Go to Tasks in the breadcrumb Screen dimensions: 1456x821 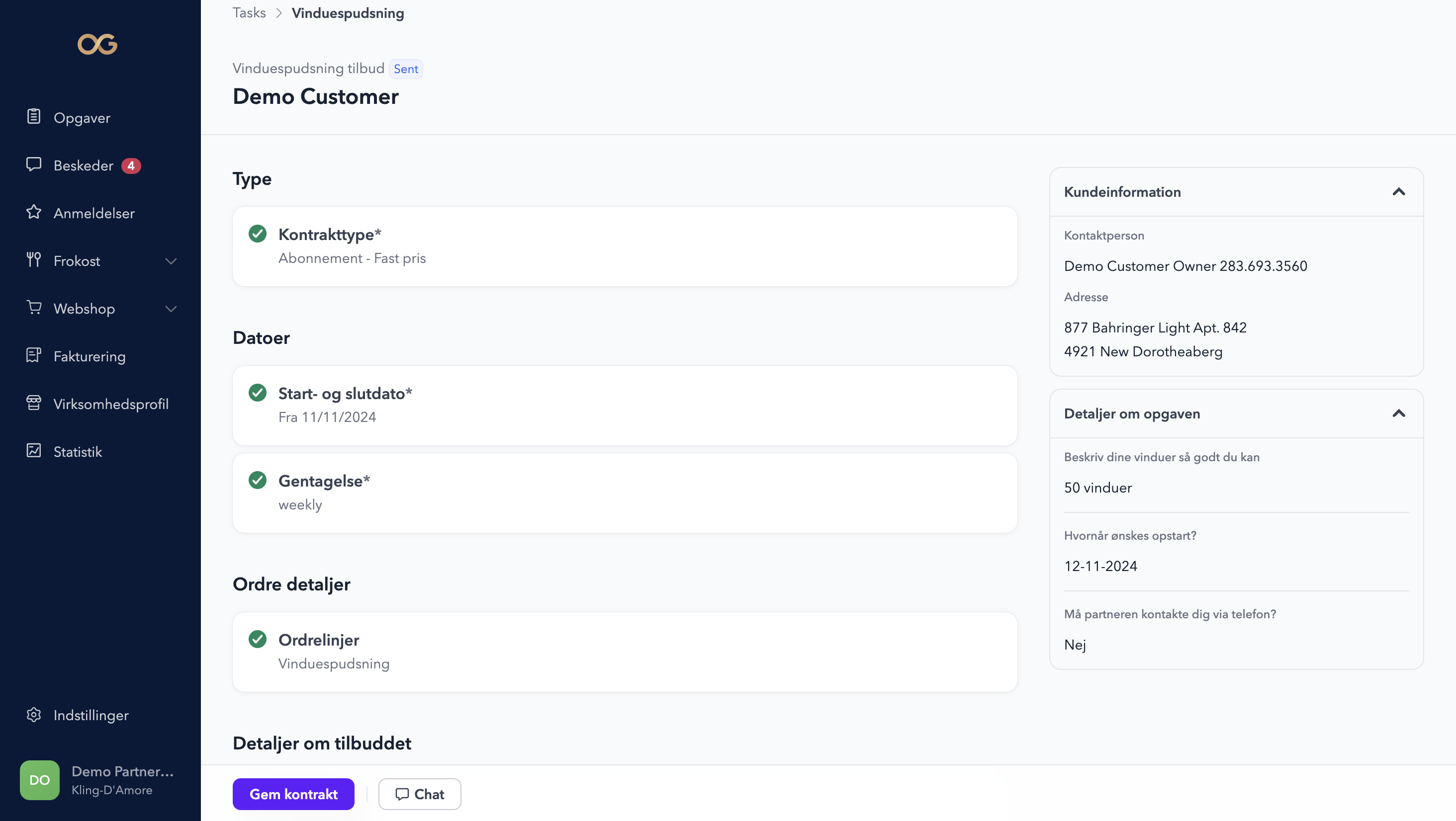249,13
